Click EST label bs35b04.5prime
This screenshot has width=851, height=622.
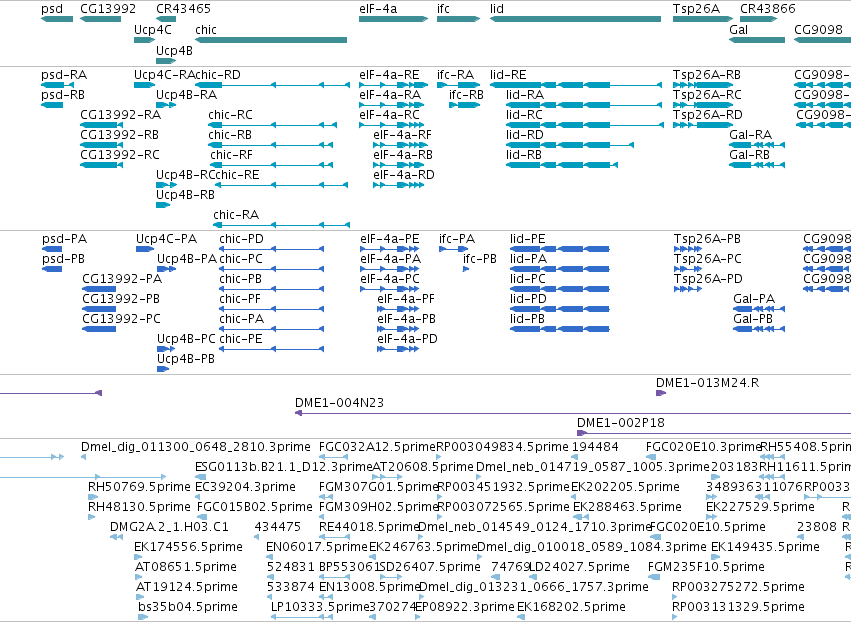click(x=188, y=607)
